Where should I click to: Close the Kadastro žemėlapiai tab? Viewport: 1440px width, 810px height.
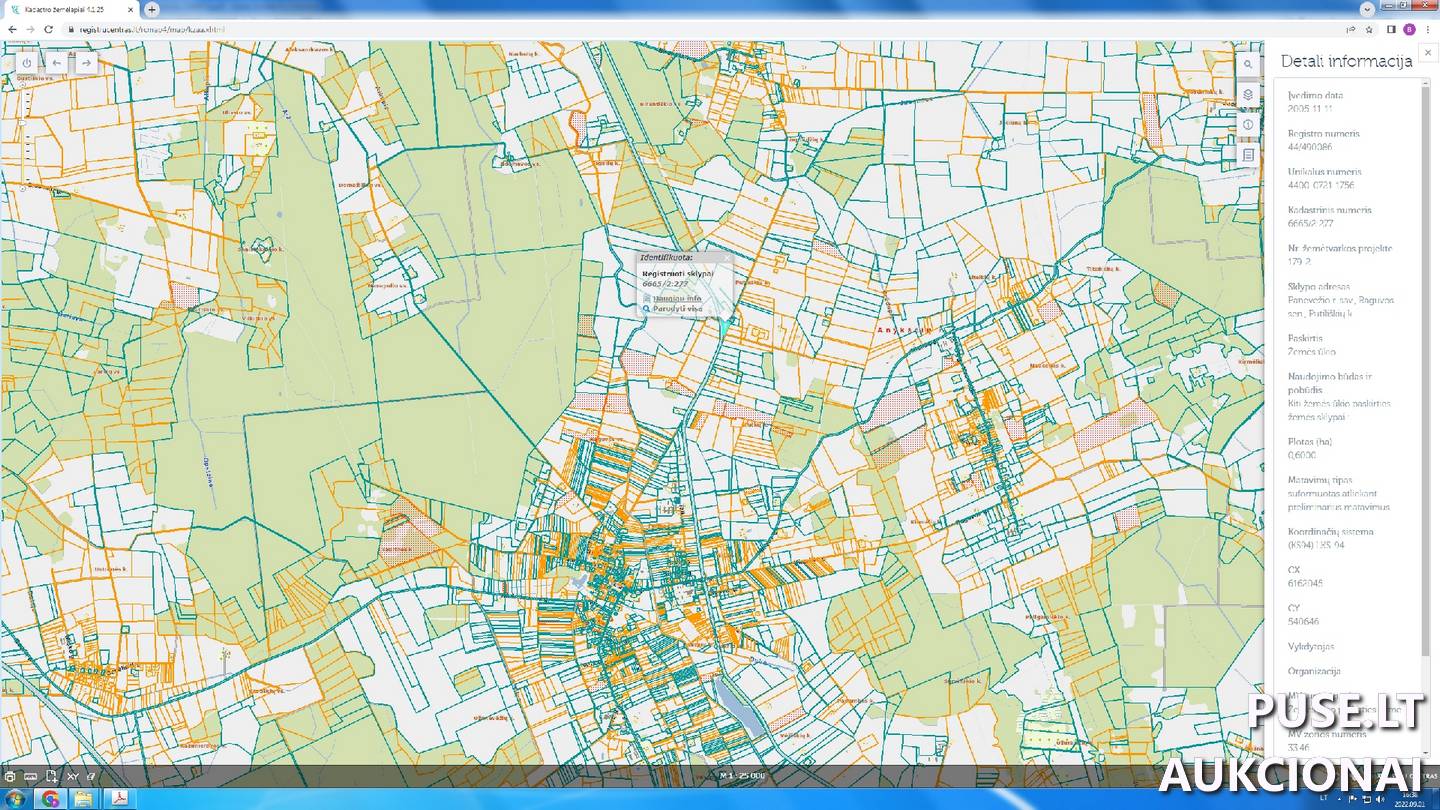[129, 9]
